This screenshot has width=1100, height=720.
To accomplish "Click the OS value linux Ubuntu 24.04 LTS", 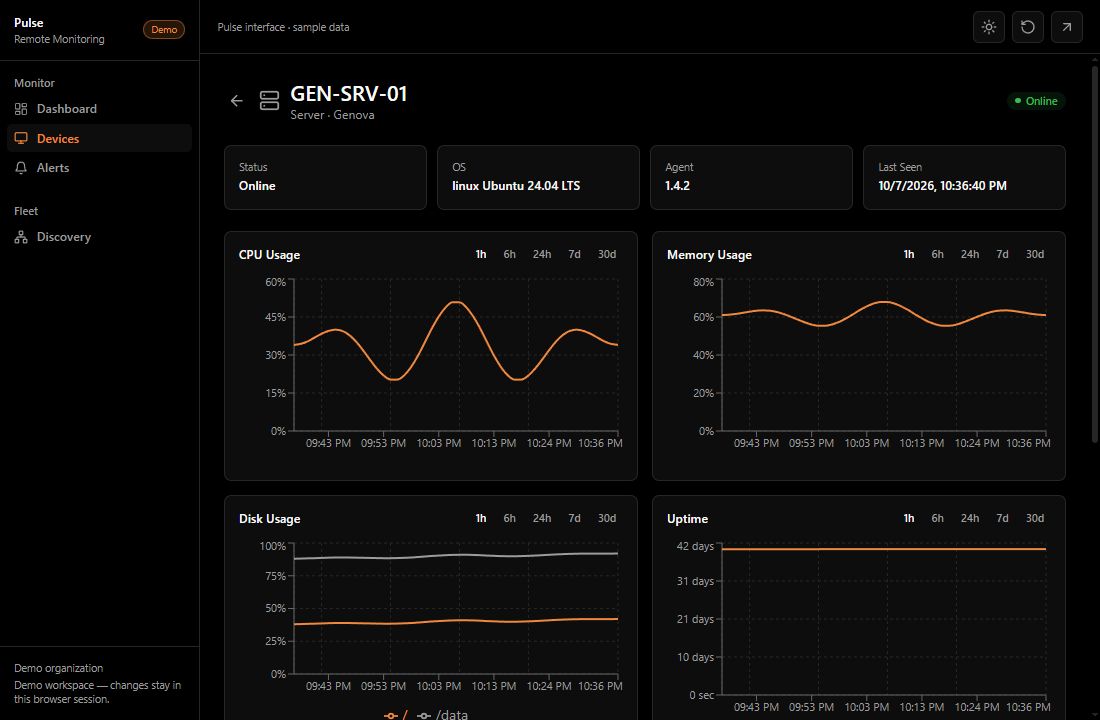I will tap(516, 186).
